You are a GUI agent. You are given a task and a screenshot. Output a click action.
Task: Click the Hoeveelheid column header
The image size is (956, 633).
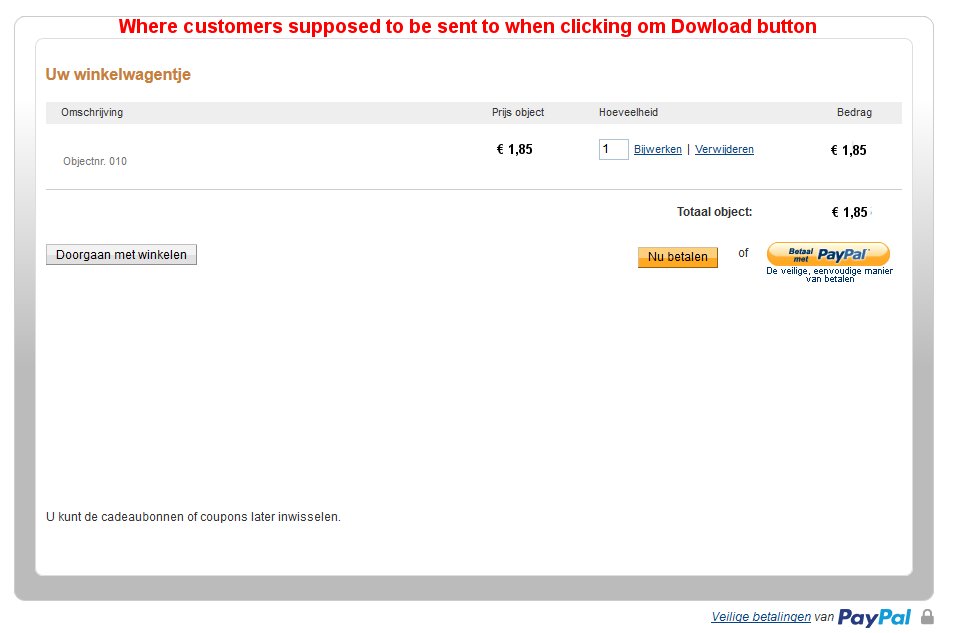point(628,112)
